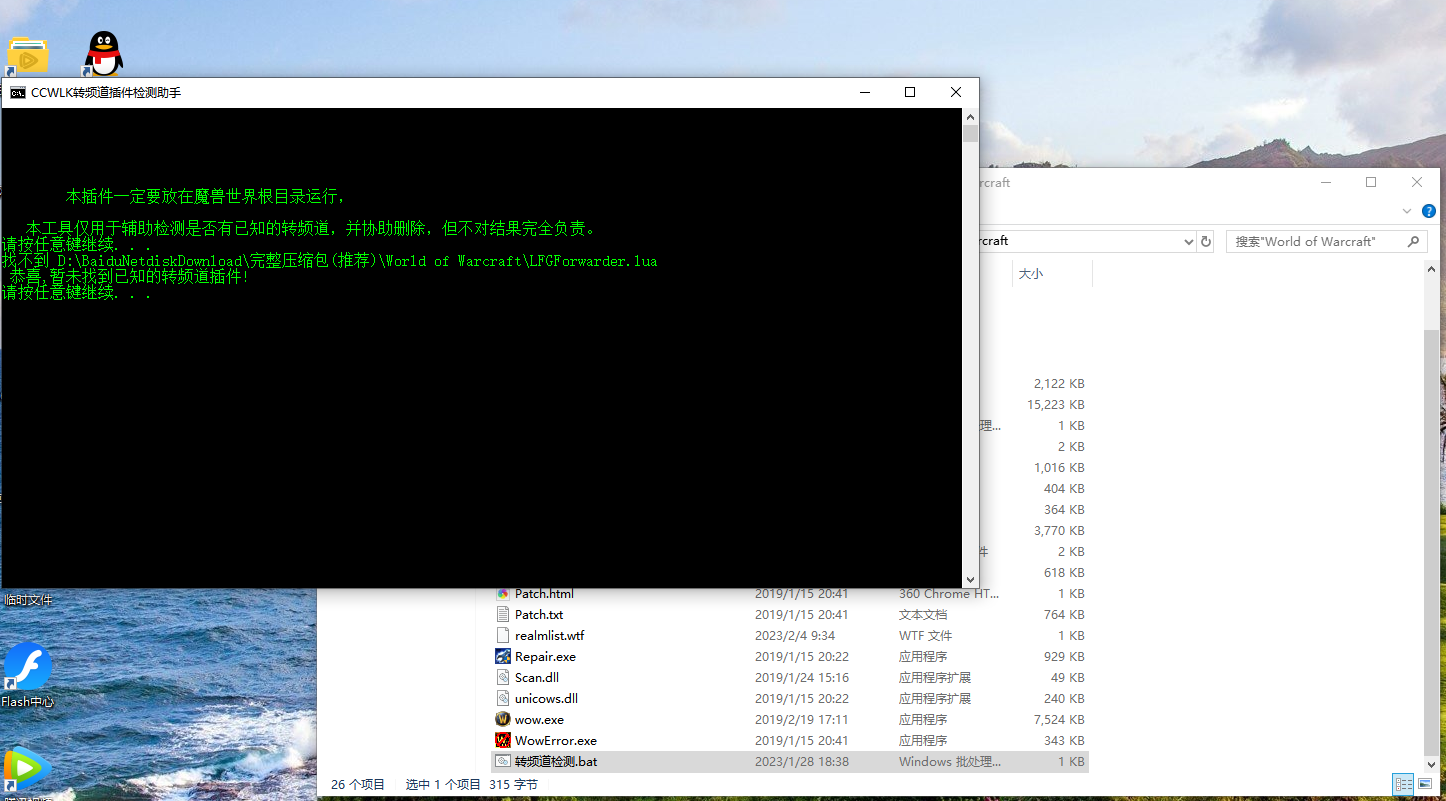
Task: Select the 转频道检测.bat file
Action: point(556,762)
